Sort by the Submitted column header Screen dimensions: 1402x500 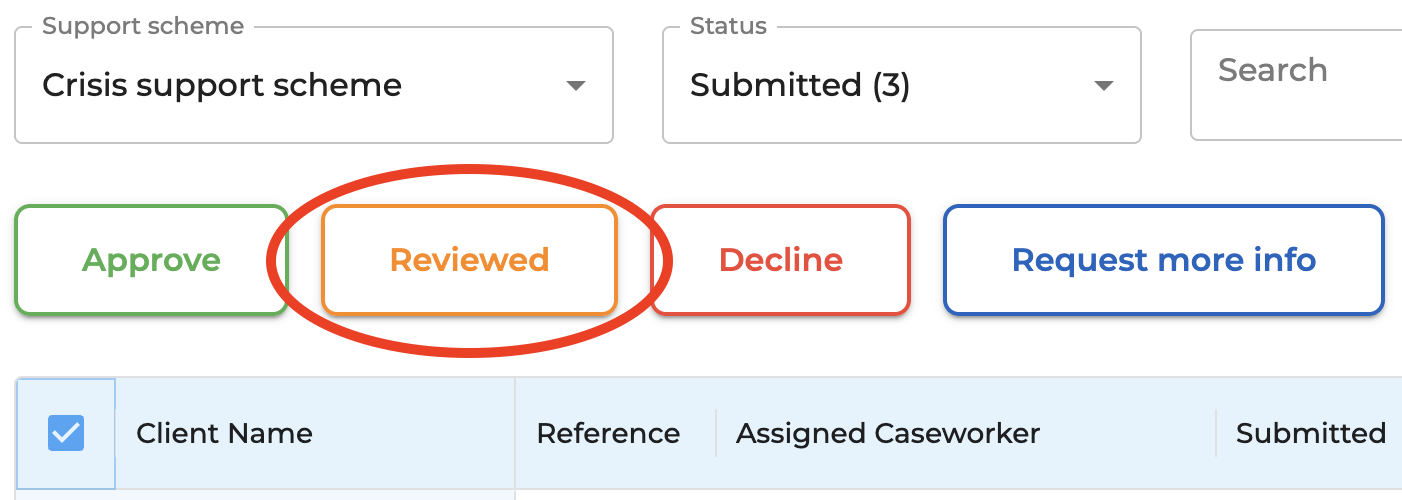(x=1311, y=433)
